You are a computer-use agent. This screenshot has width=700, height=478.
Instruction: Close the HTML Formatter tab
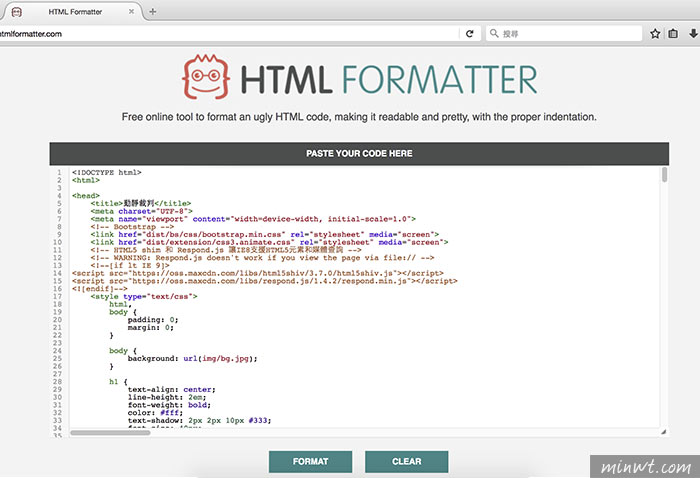pos(131,12)
